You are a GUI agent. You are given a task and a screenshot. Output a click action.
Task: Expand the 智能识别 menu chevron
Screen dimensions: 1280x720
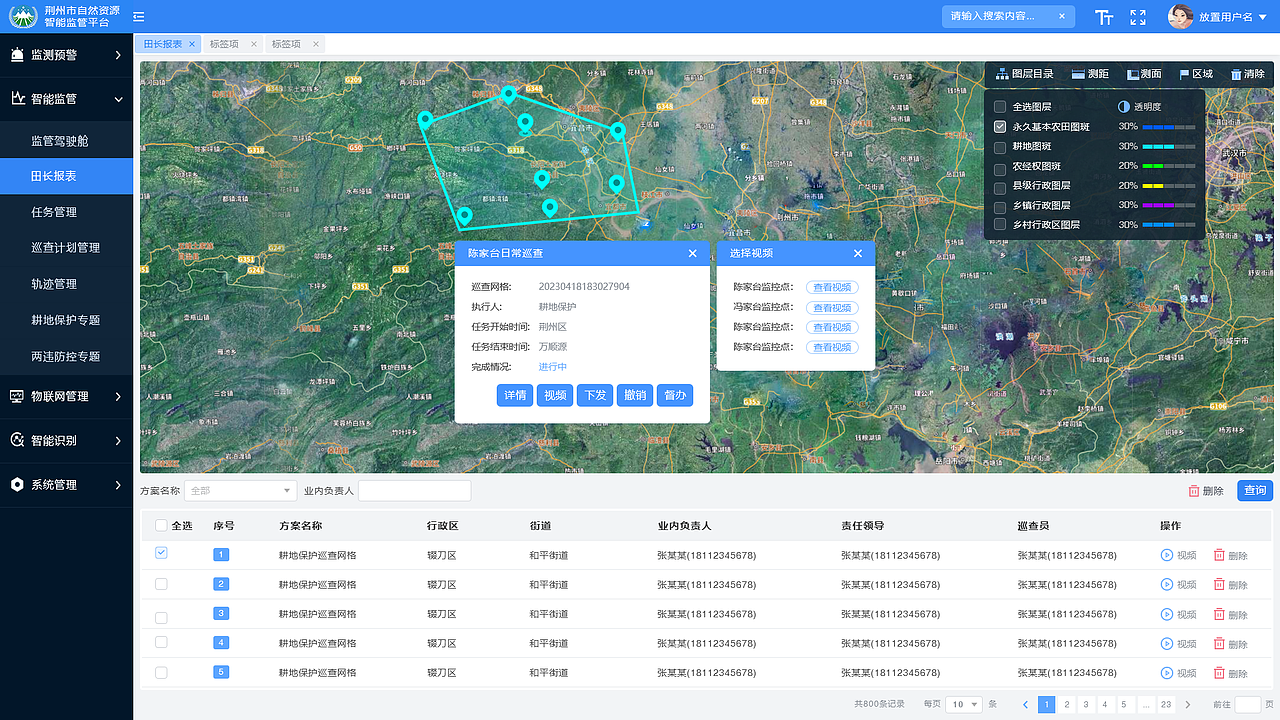point(118,440)
